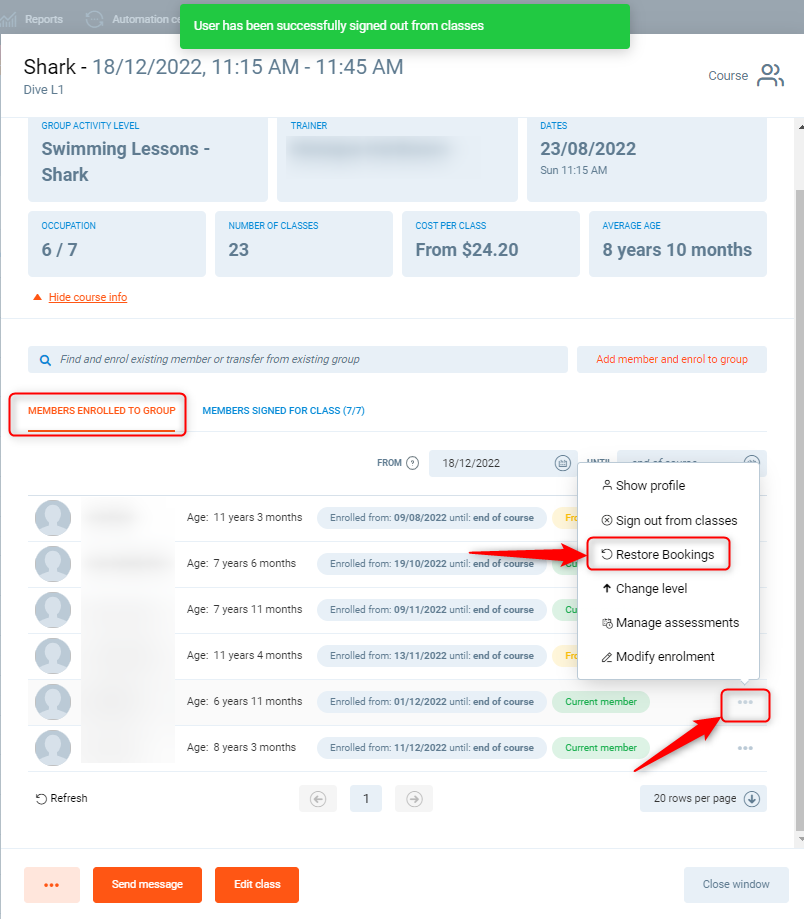Open the FROM date calendar icon
804x919 pixels.
(x=562, y=463)
